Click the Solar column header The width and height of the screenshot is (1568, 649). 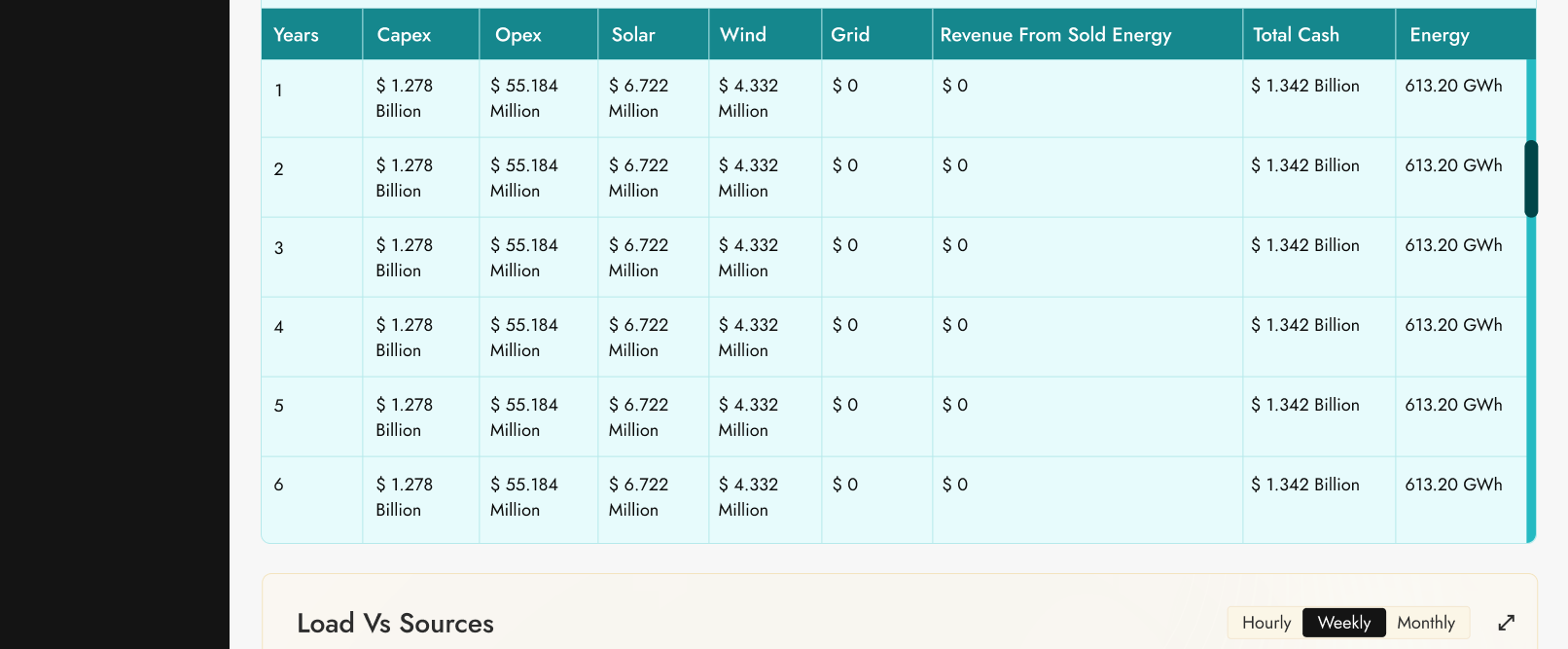point(633,35)
